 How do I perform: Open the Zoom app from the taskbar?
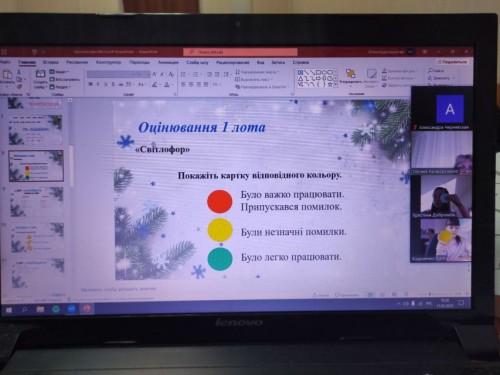click(x=71, y=309)
